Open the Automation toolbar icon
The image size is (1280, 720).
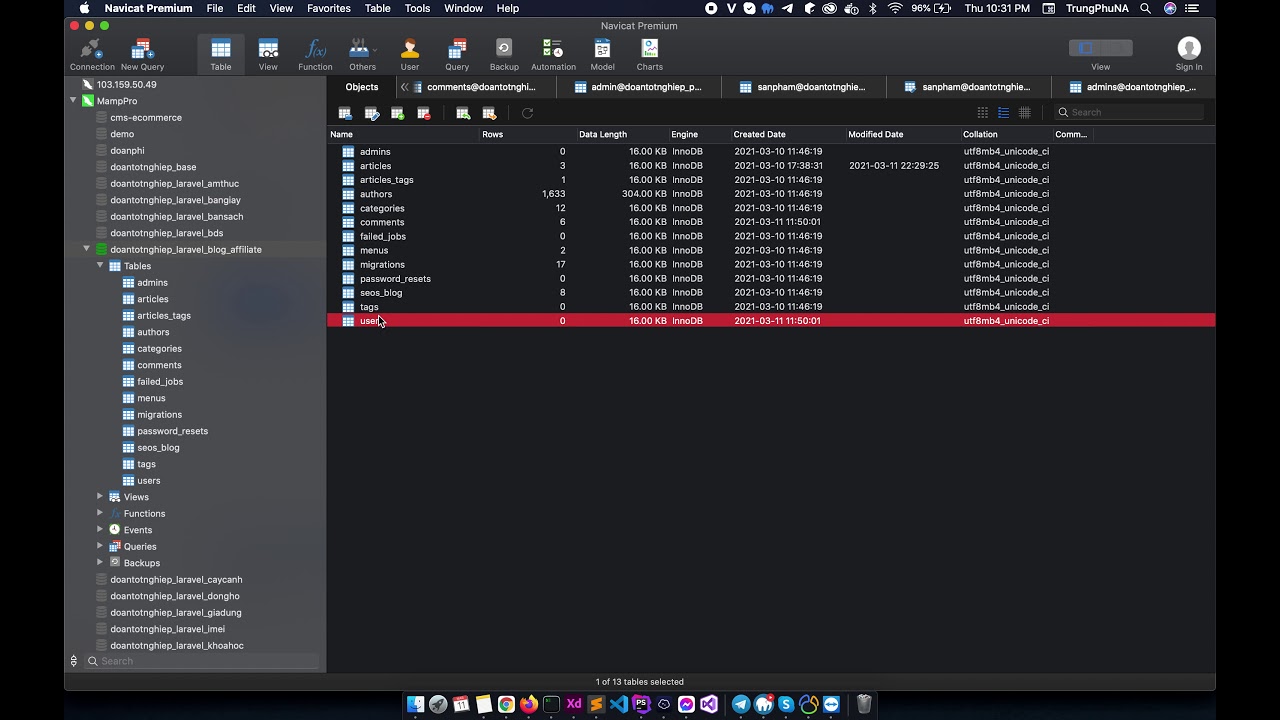(x=553, y=54)
